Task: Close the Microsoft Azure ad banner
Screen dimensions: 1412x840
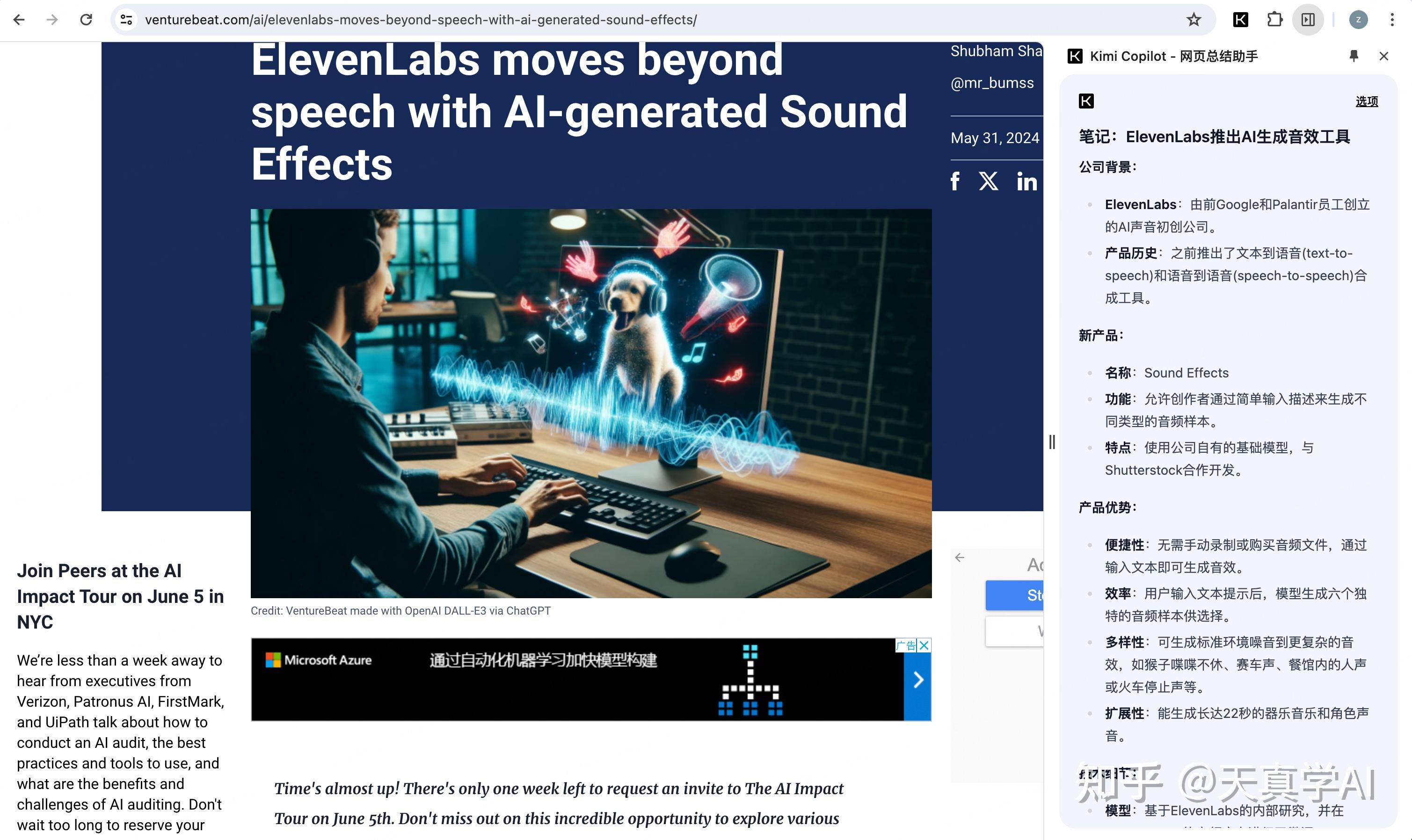Action: (924, 645)
